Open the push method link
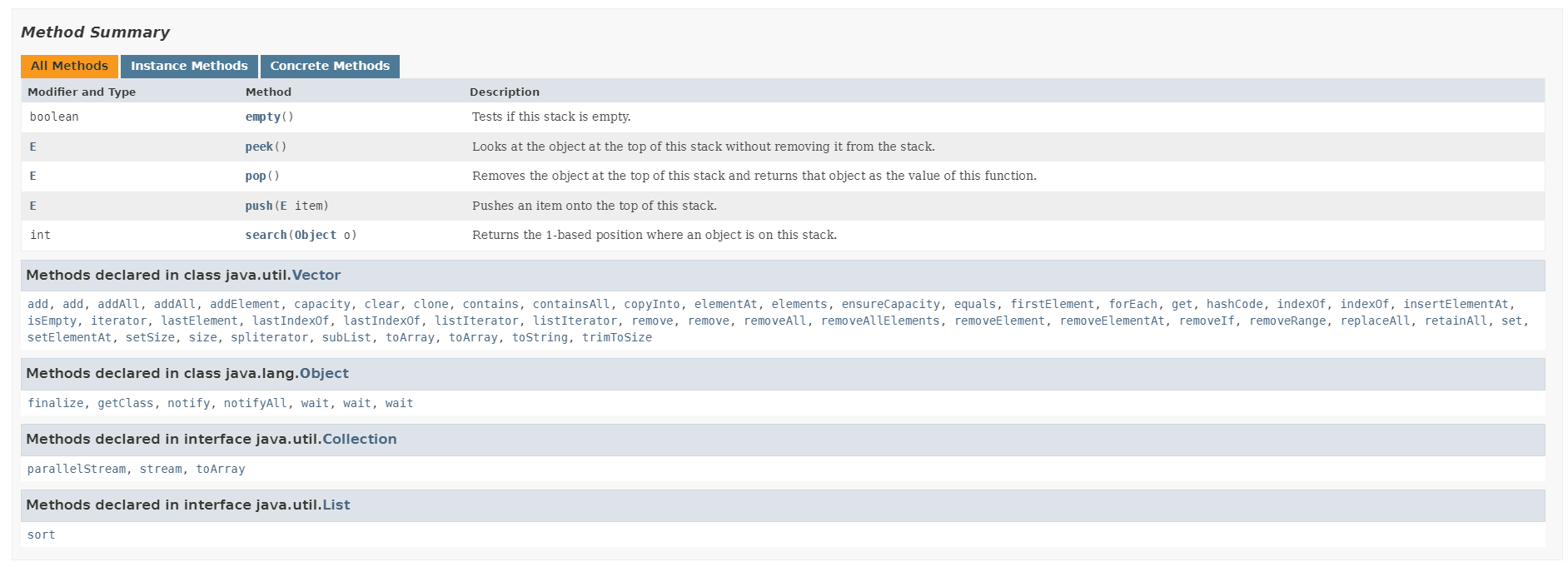 (259, 206)
